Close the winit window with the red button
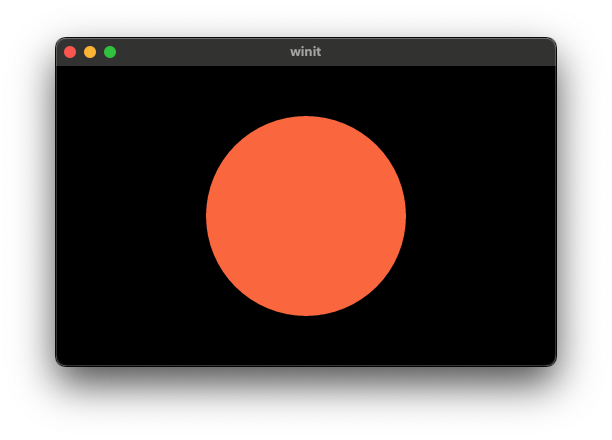612x440 pixels. [x=70, y=52]
